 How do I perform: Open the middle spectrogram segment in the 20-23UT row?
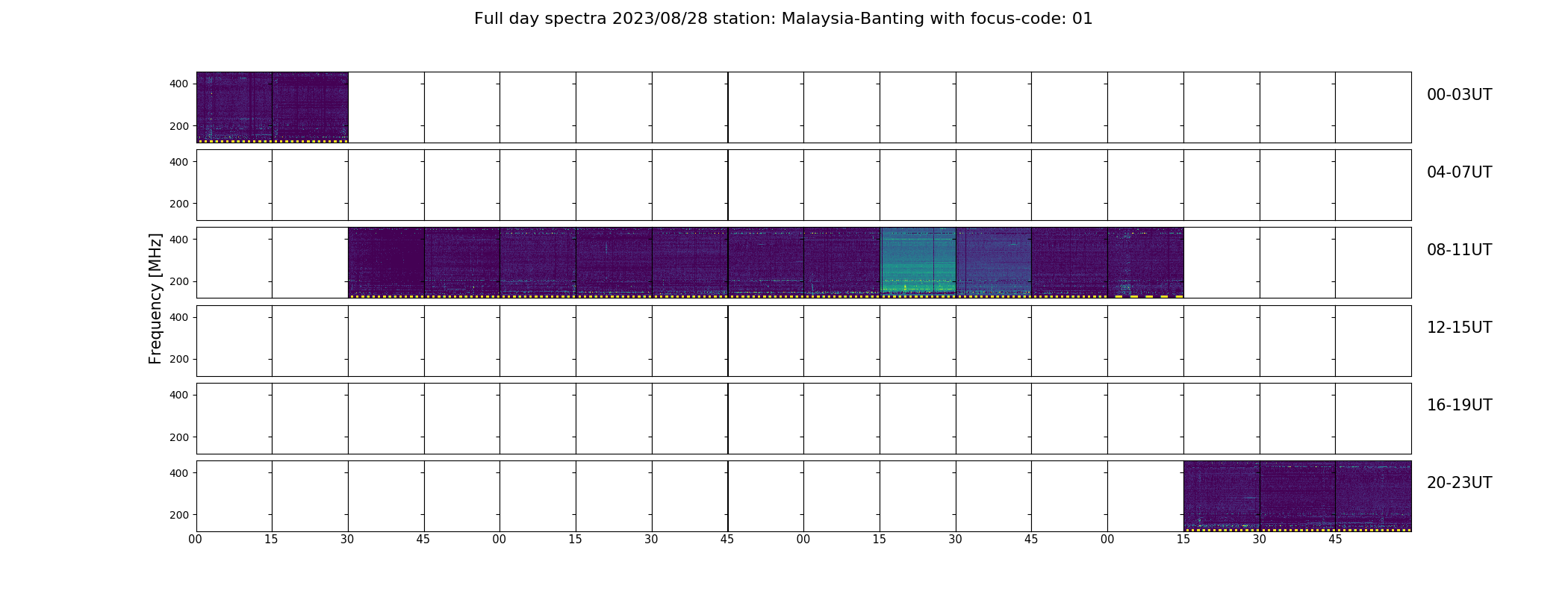click(x=1298, y=496)
